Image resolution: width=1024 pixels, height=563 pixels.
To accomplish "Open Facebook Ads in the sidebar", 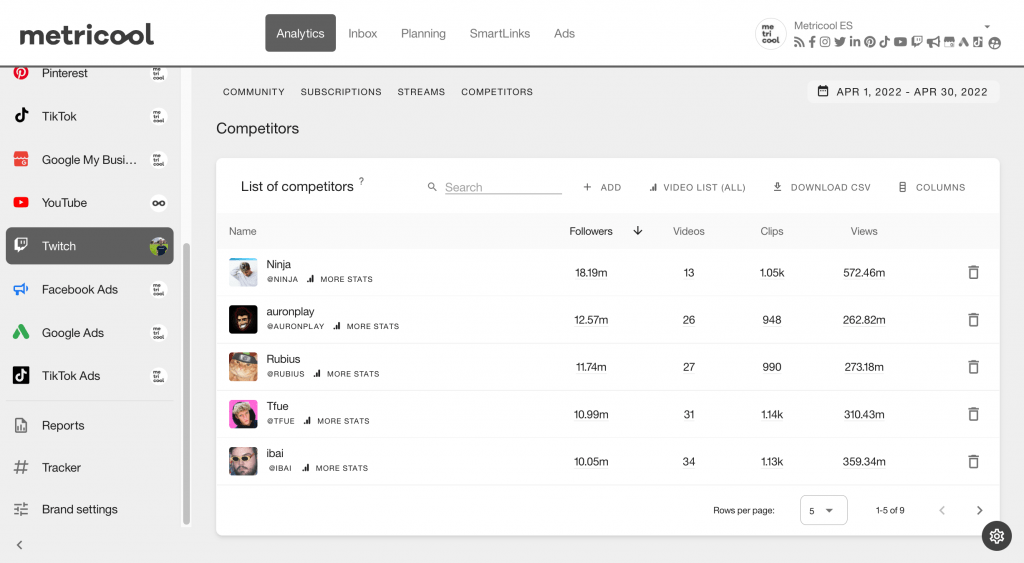I will pos(89,289).
